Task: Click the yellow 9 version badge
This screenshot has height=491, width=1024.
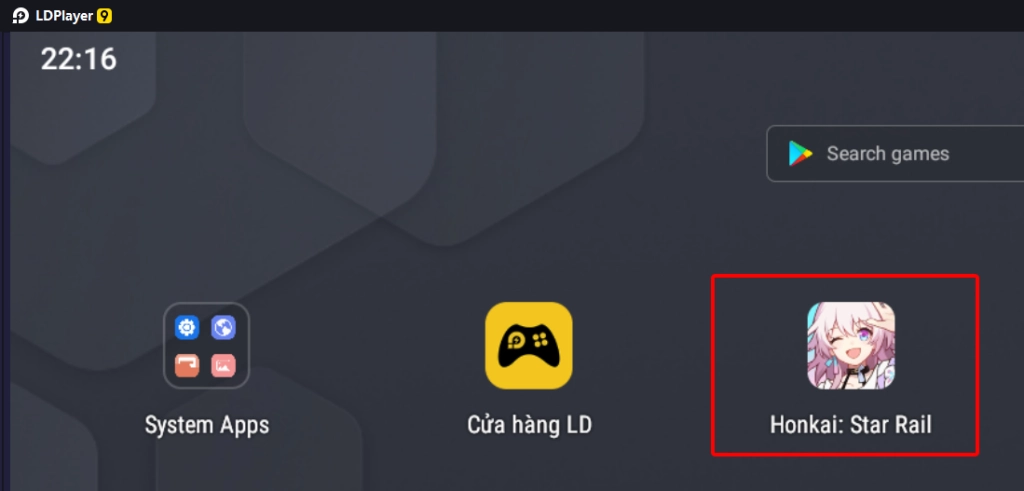Action: (x=104, y=16)
